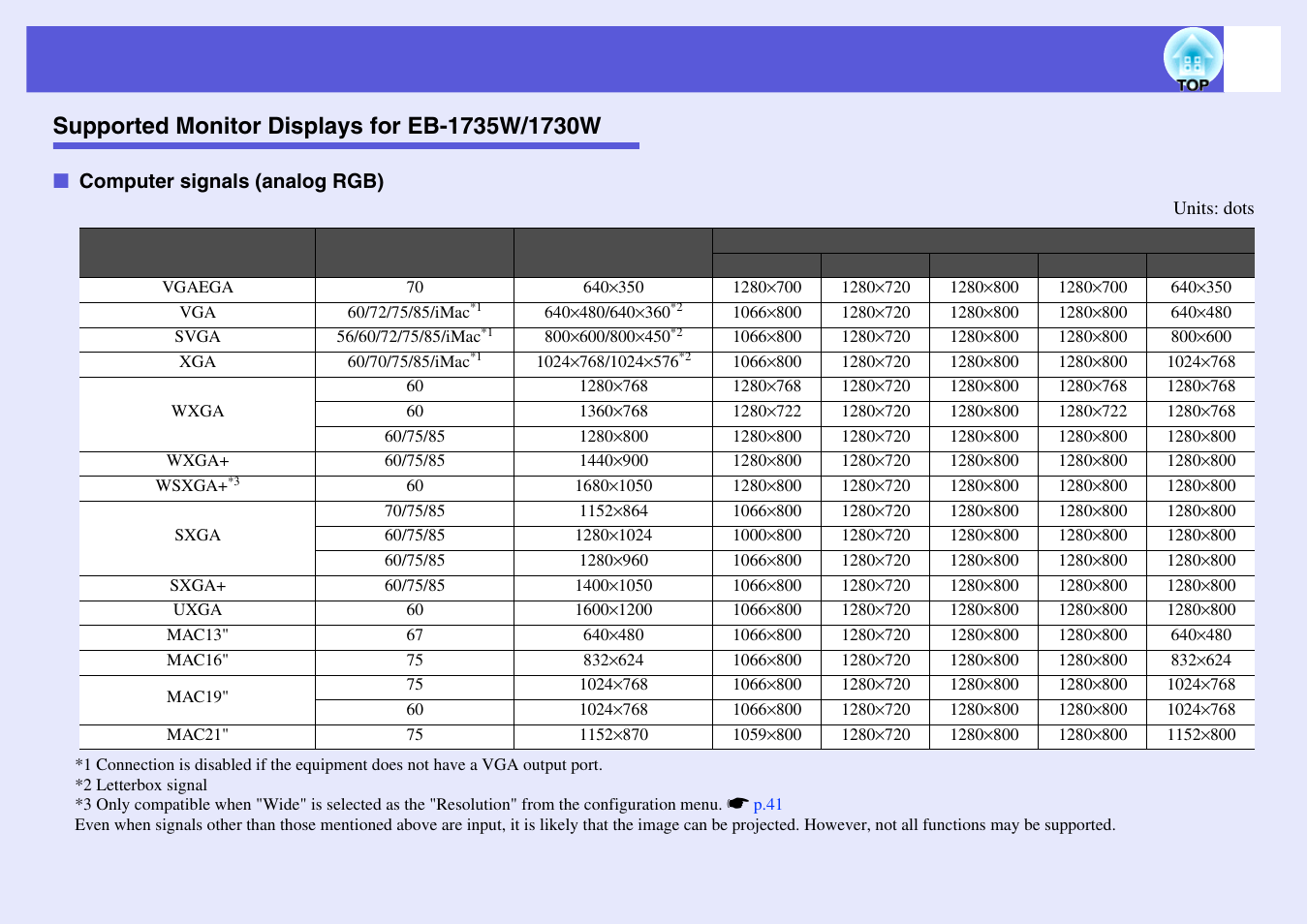Click the '56/60/72/75/85/iMac' refresh rate cell
1308x924 pixels.
(415, 337)
